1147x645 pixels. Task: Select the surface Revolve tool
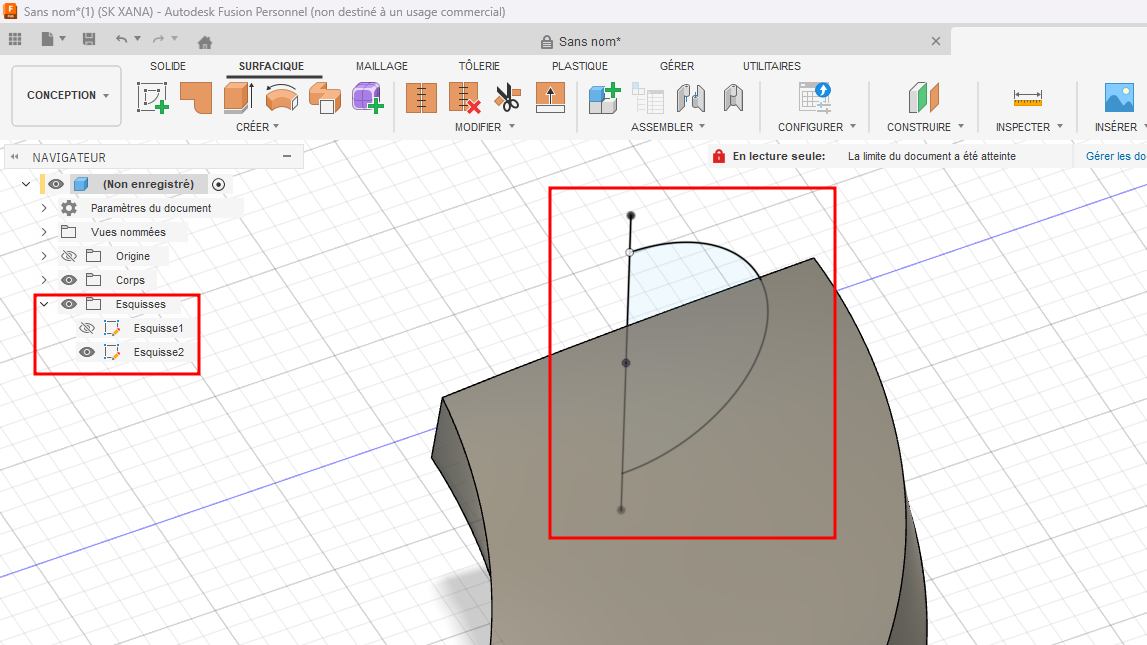coord(282,97)
